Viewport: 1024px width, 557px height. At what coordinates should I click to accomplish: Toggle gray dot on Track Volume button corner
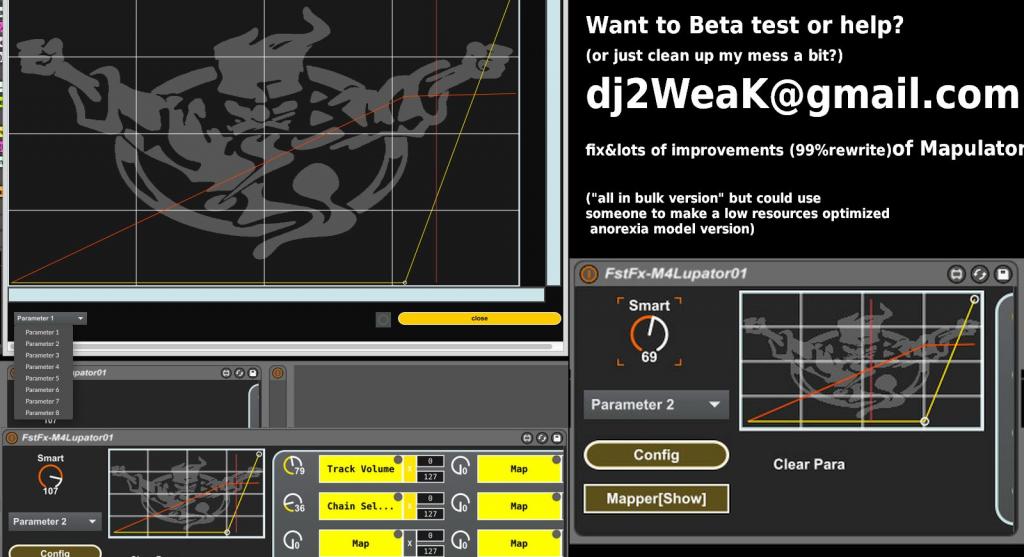[x=398, y=460]
